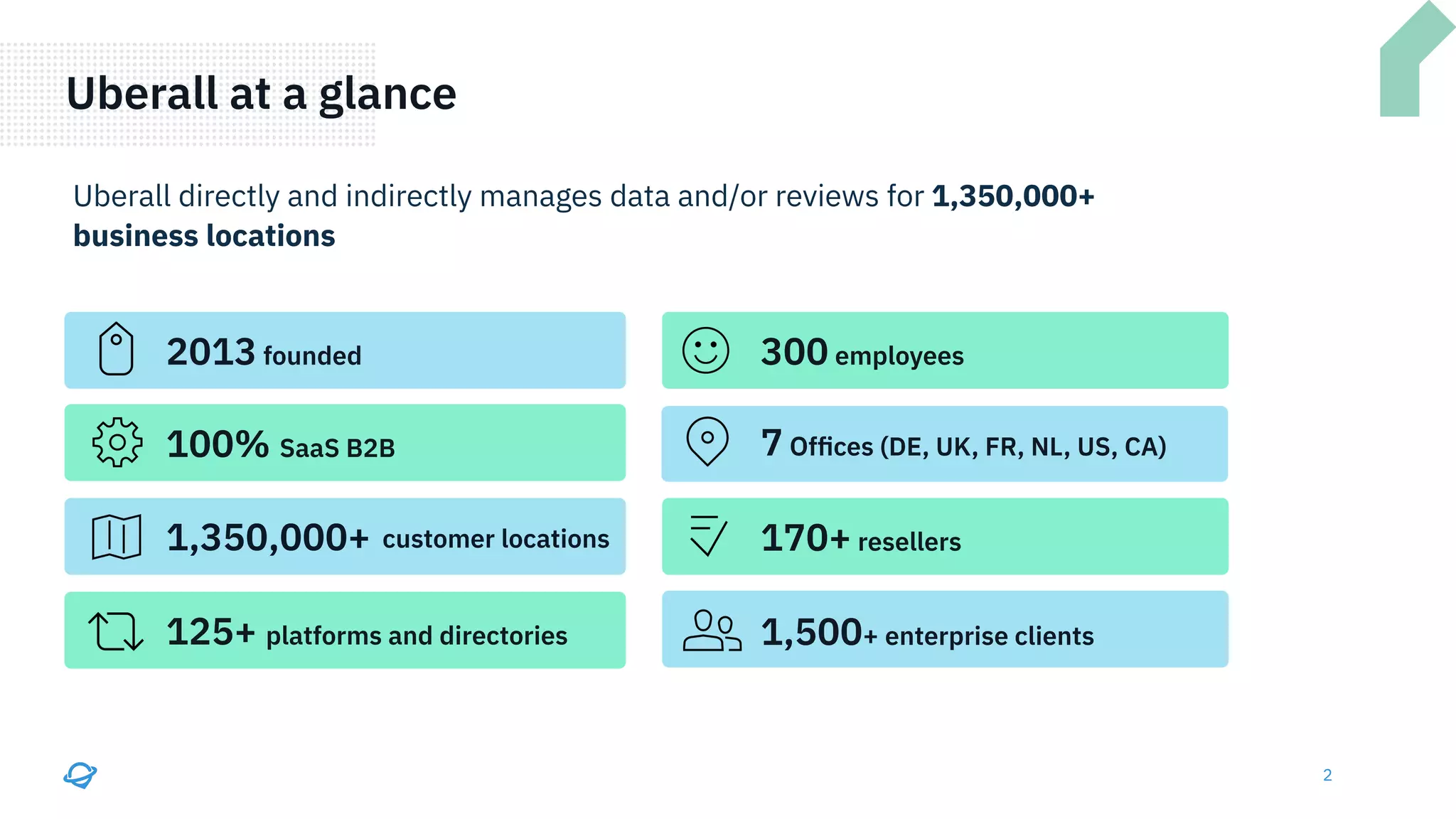This screenshot has height=819, width=1456.
Task: Click the Uberall planet logo
Action: coord(80,775)
